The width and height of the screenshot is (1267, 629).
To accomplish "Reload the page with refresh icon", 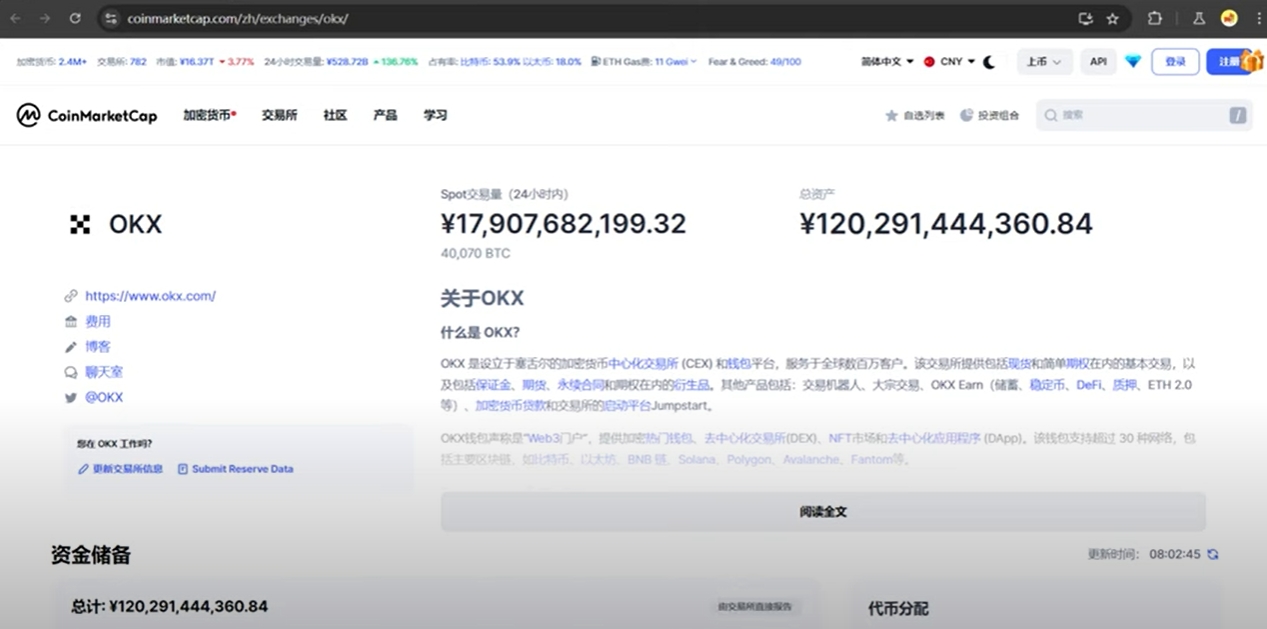I will (75, 18).
